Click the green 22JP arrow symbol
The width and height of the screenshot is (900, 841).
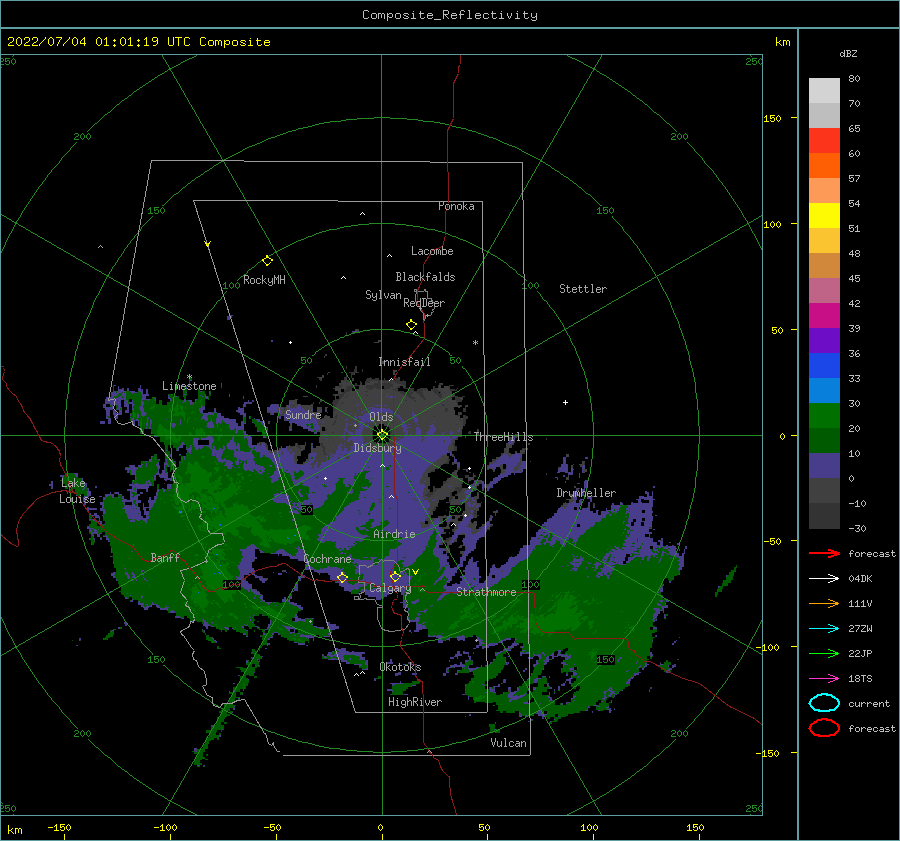coord(824,653)
